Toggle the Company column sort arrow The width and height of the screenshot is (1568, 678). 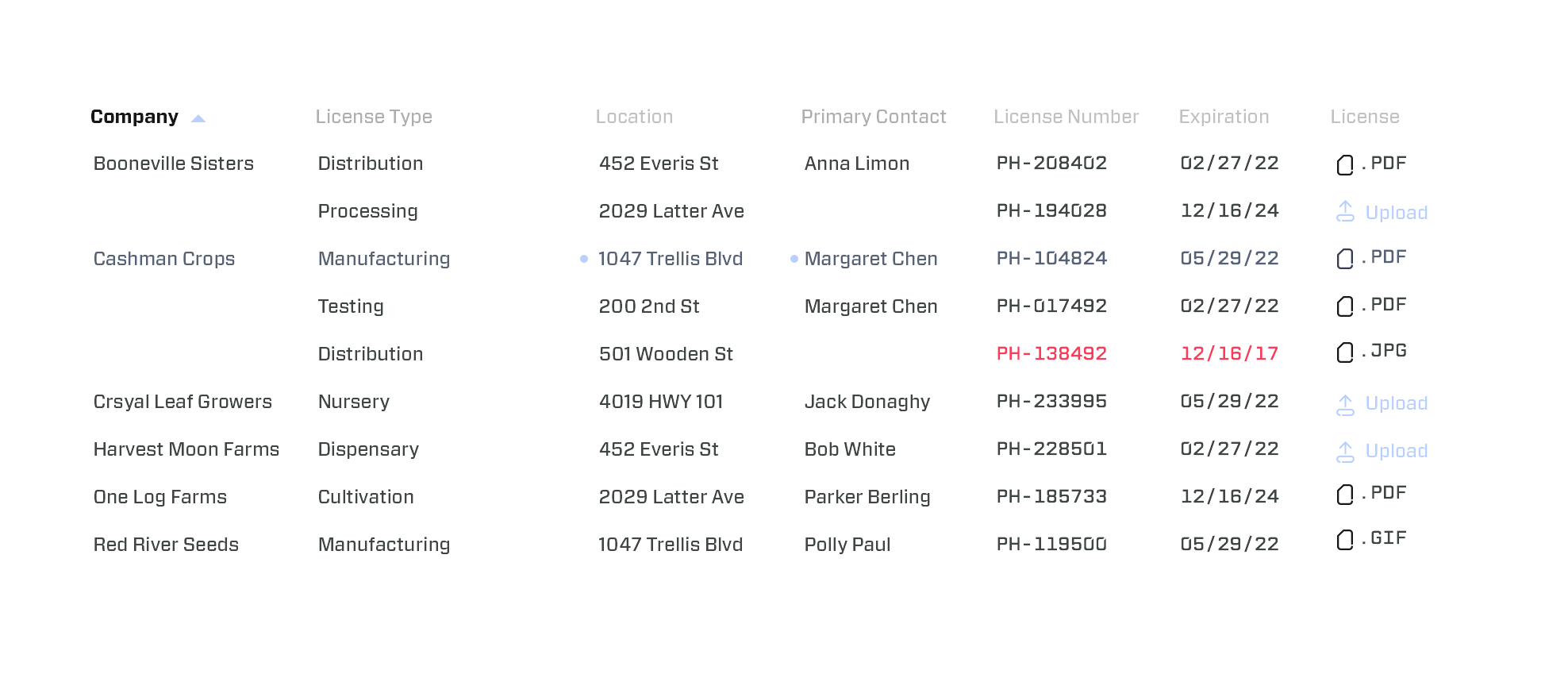coord(198,119)
